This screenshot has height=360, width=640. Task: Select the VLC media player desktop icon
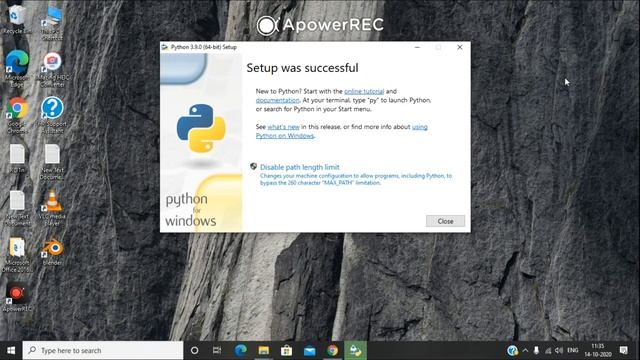tap(52, 207)
